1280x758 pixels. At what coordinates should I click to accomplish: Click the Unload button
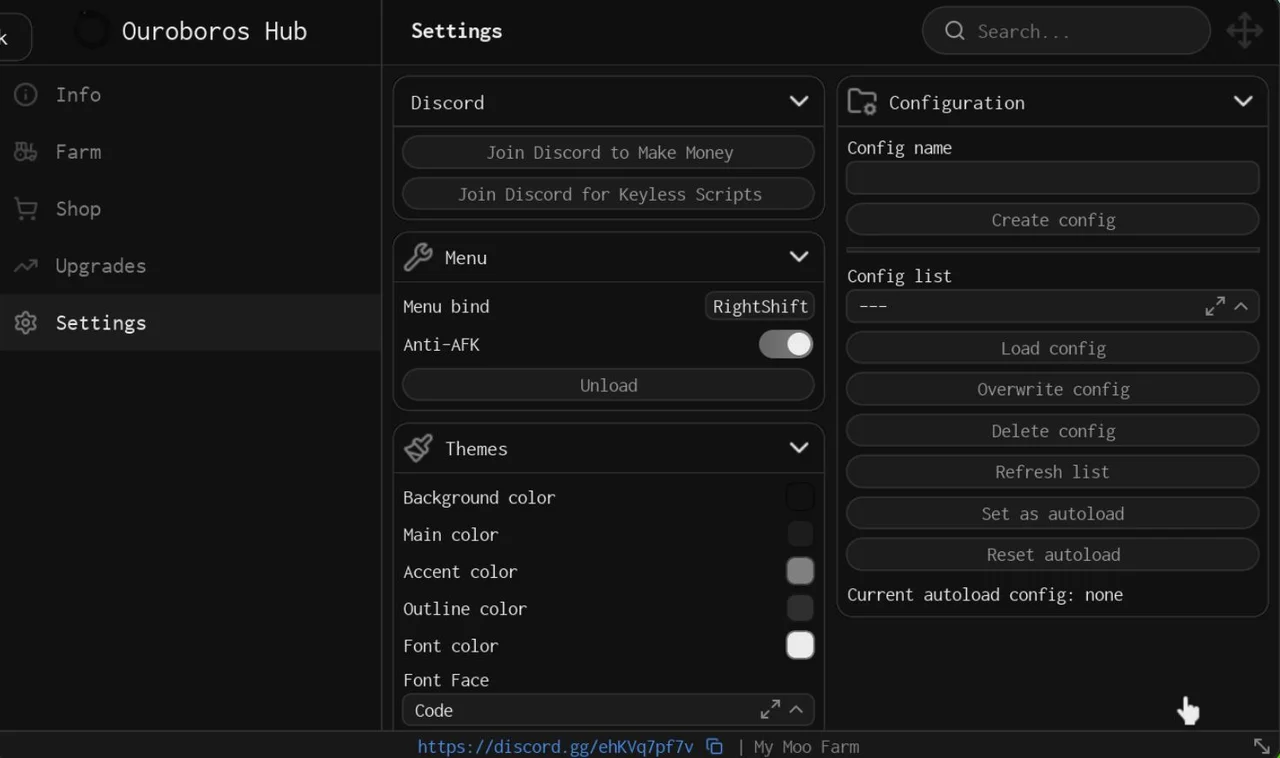click(x=608, y=385)
